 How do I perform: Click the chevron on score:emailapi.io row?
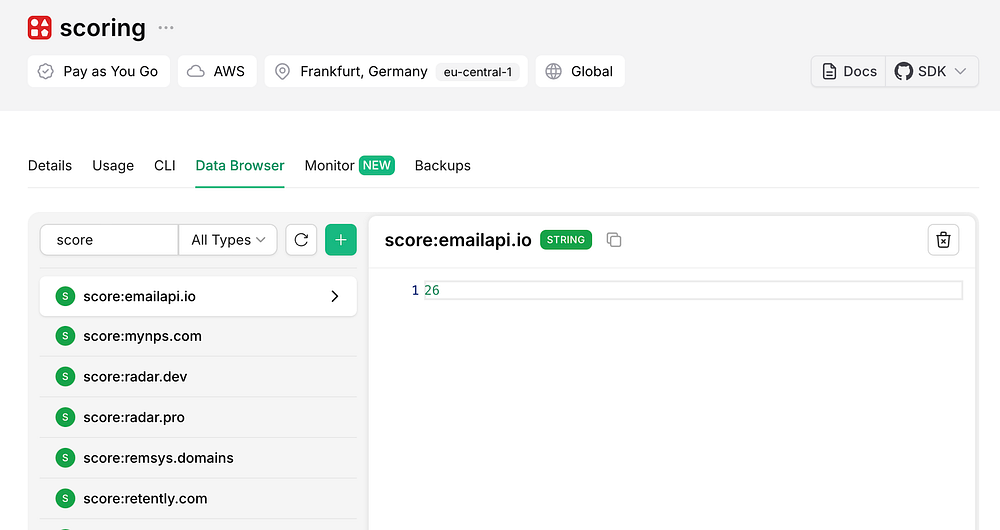[335, 296]
